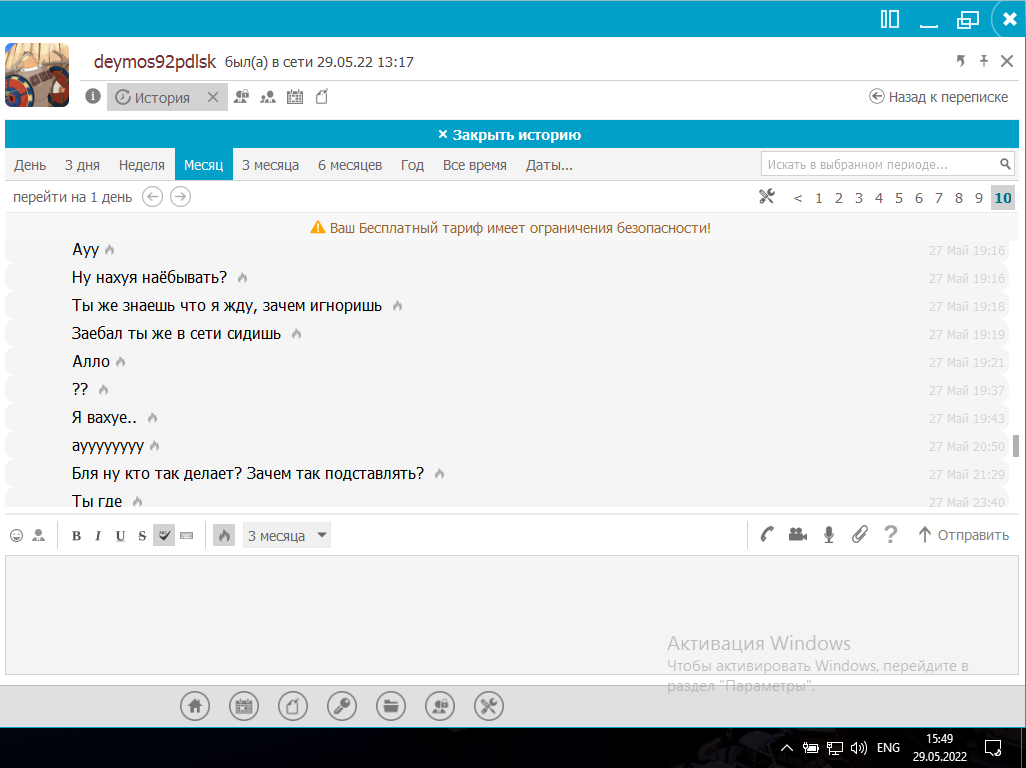The height and width of the screenshot is (768, 1026).
Task: Open settings wrench in bottom bar
Action: [x=489, y=706]
